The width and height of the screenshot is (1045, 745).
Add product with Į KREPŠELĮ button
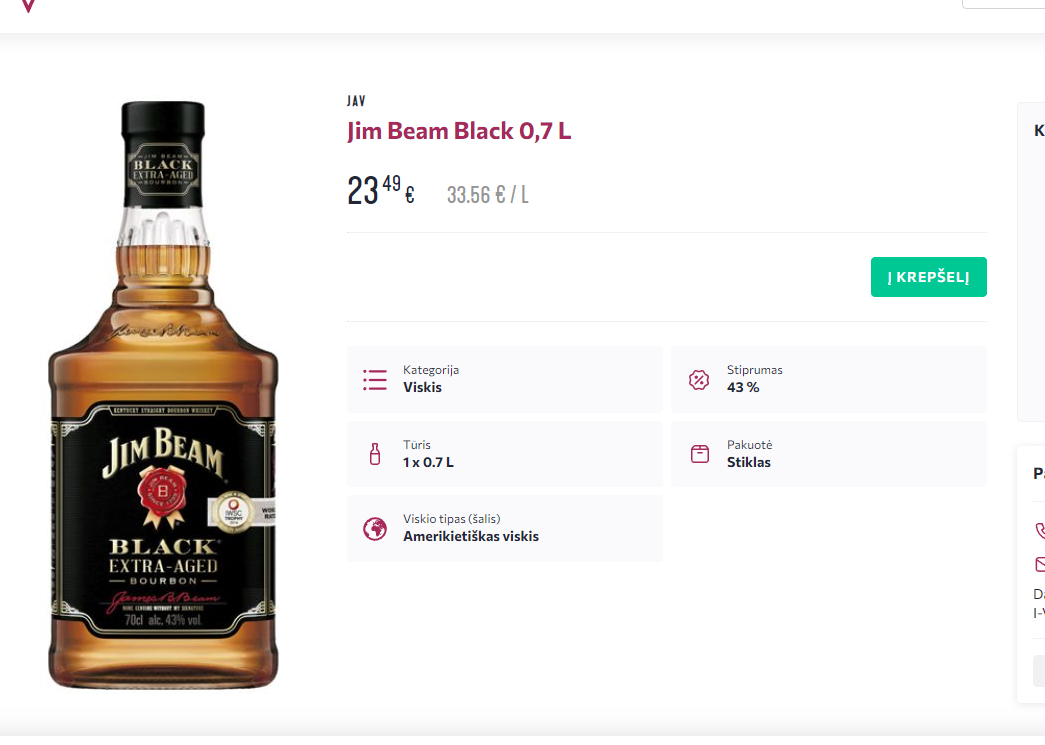[928, 277]
